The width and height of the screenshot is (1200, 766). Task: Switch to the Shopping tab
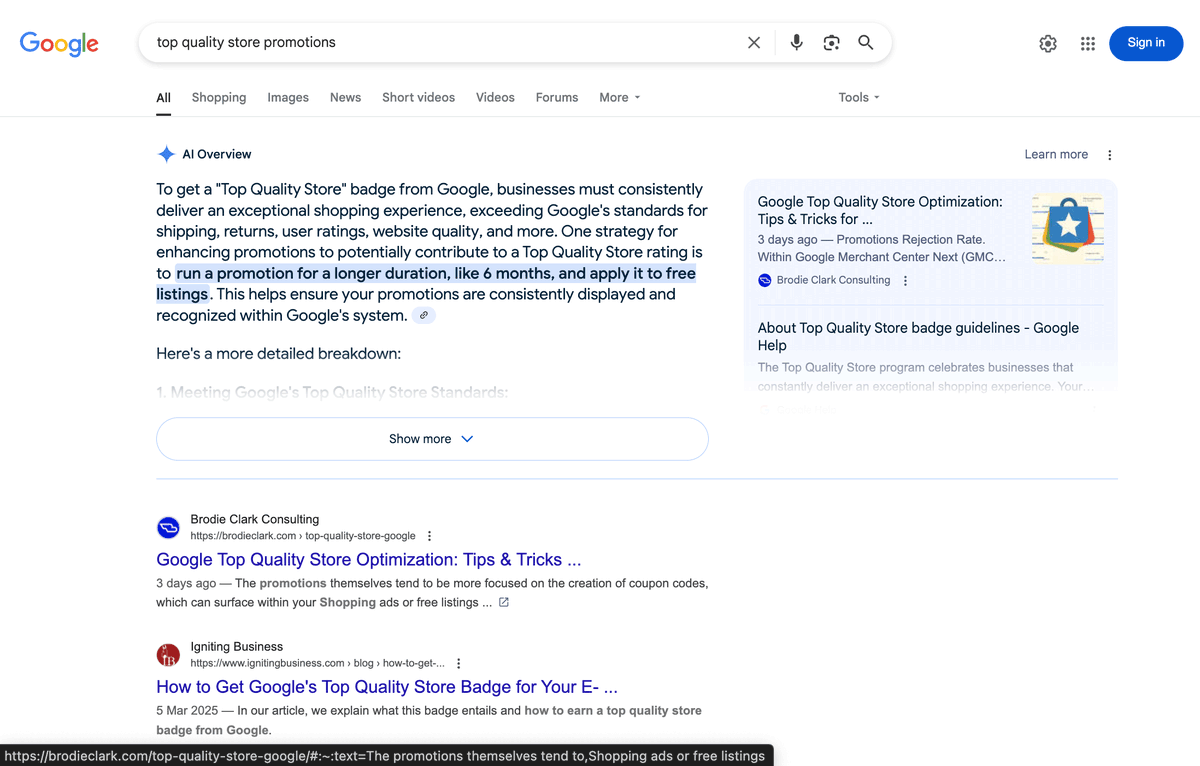click(x=219, y=98)
